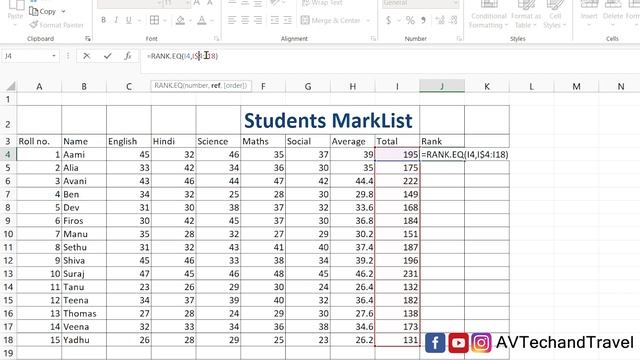Viewport: 640px width, 360px height.
Task: Toggle Italic formatting
Action: (116, 20)
